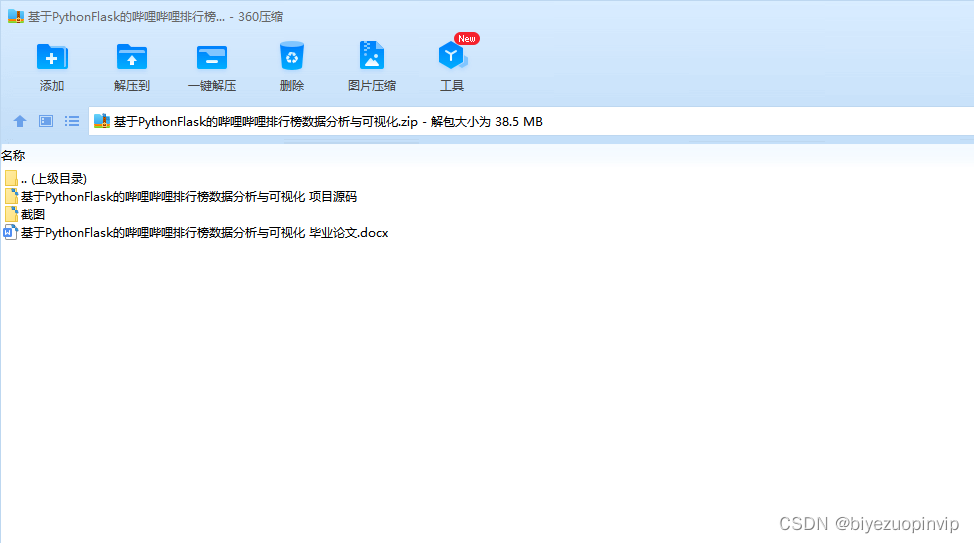Select the 截图 folder row

24,214
